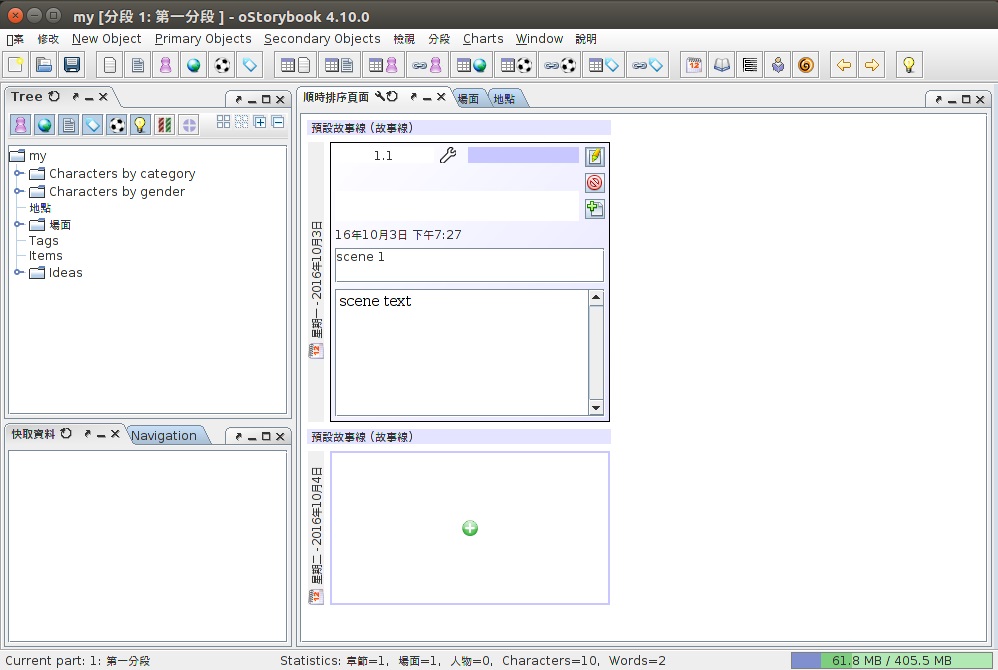Add a new character from the main toolbar

[165, 65]
